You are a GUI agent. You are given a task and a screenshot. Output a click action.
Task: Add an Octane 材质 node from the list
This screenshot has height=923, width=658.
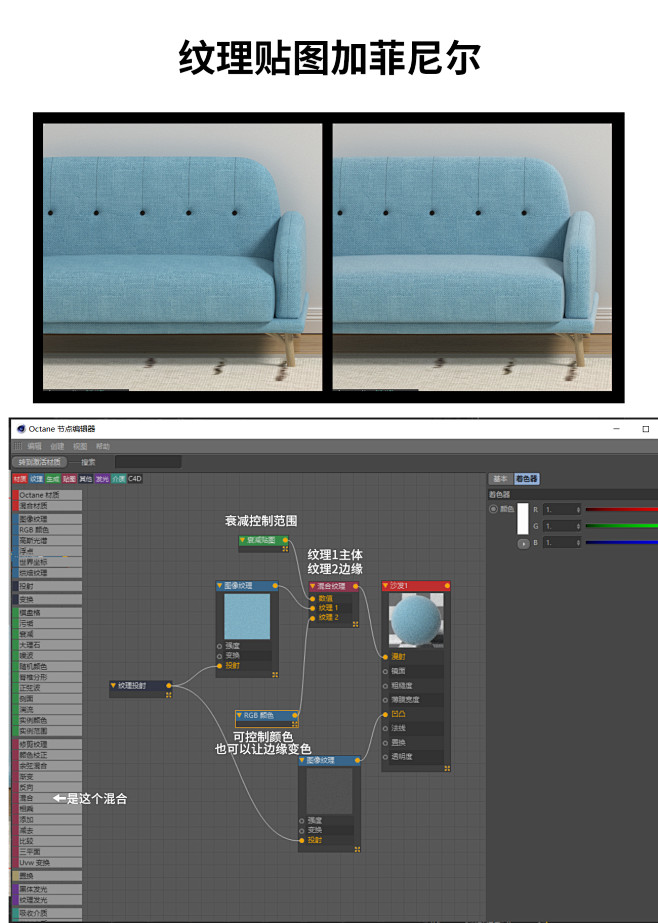pos(47,495)
